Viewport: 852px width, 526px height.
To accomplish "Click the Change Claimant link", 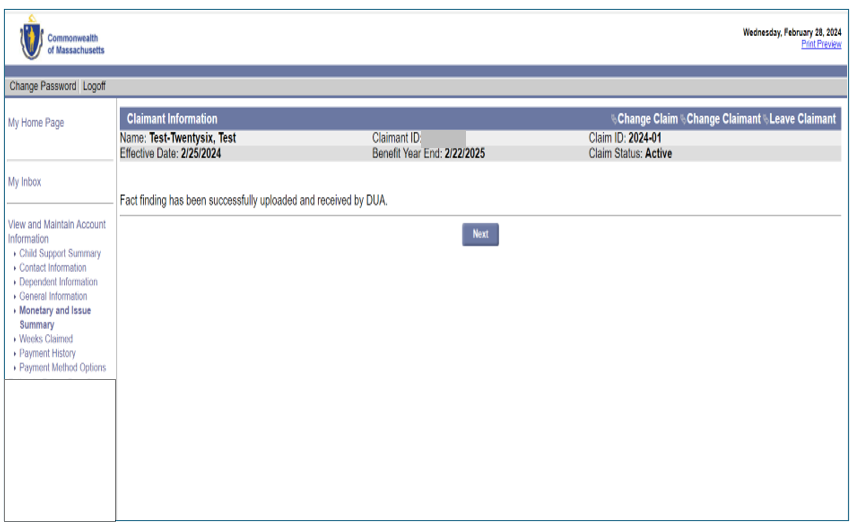I will point(723,119).
